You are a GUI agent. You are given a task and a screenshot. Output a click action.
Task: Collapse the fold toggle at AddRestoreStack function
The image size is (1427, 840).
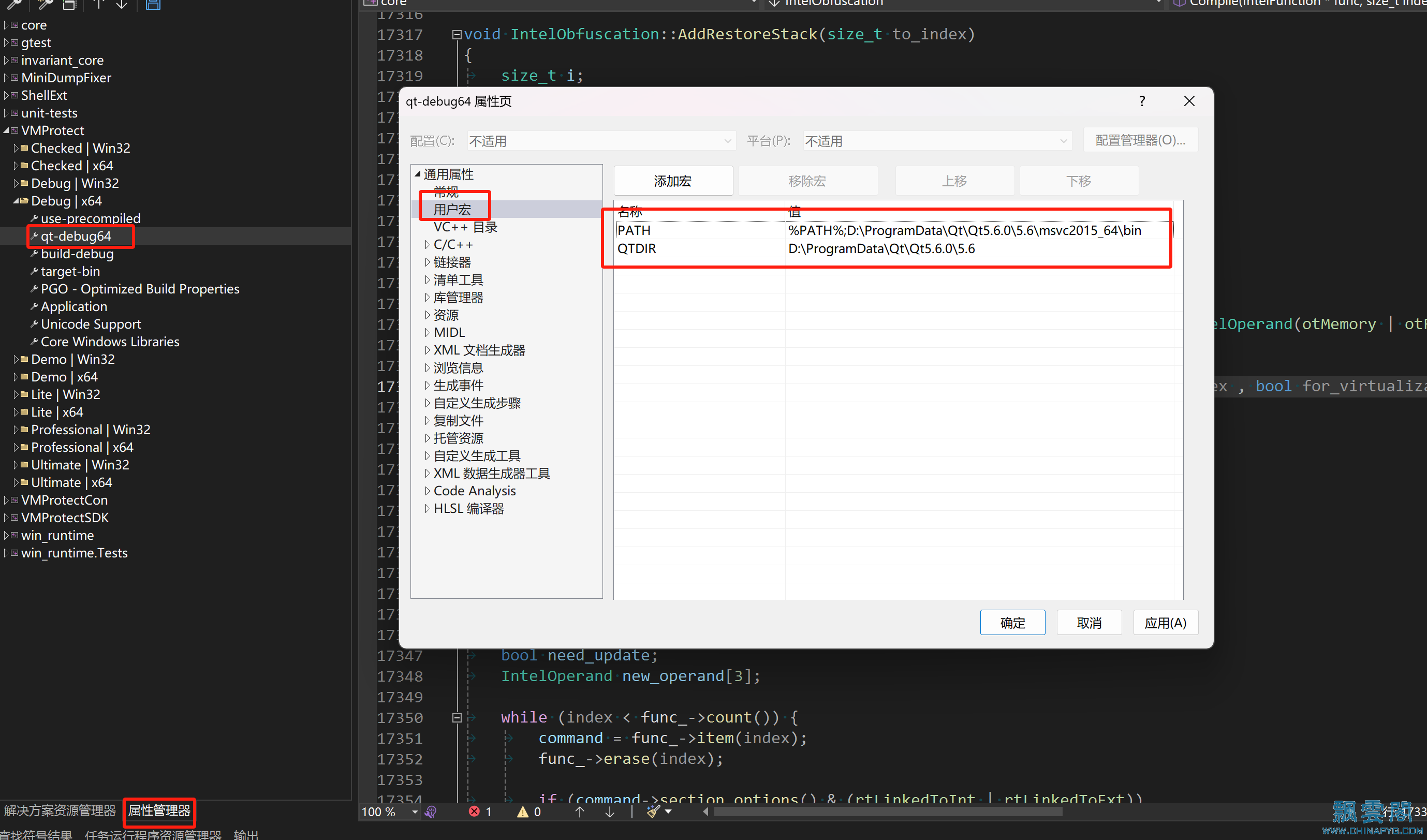coord(457,35)
